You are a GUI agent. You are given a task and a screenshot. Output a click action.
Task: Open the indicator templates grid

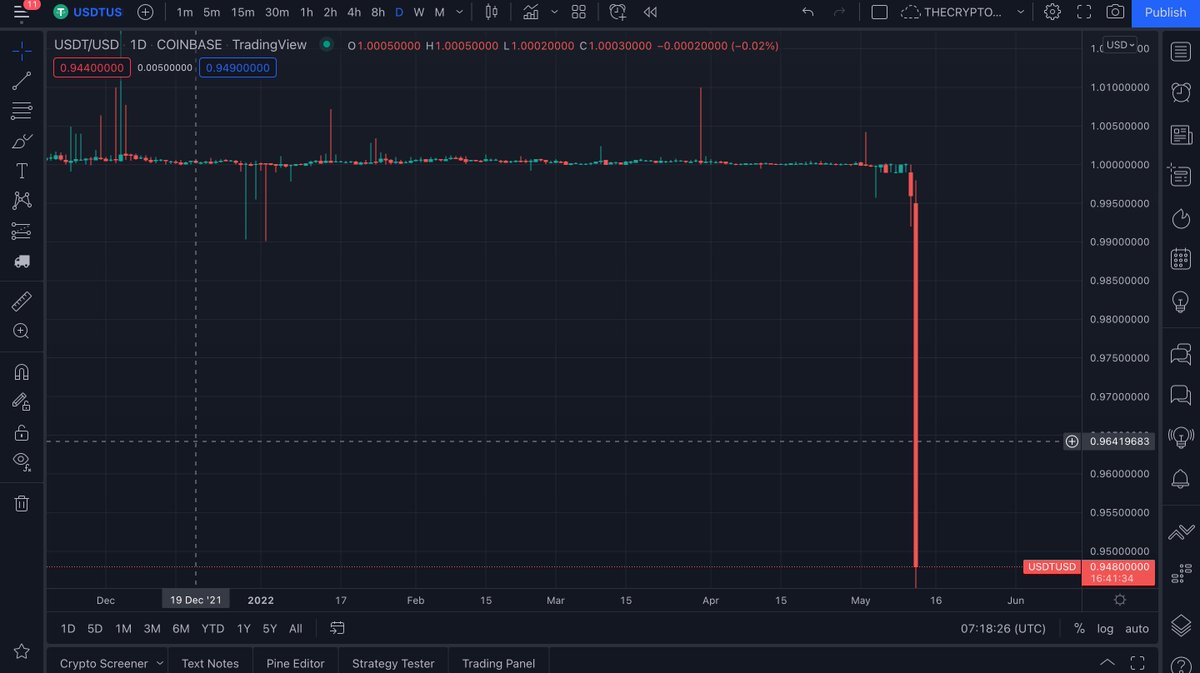tap(579, 12)
